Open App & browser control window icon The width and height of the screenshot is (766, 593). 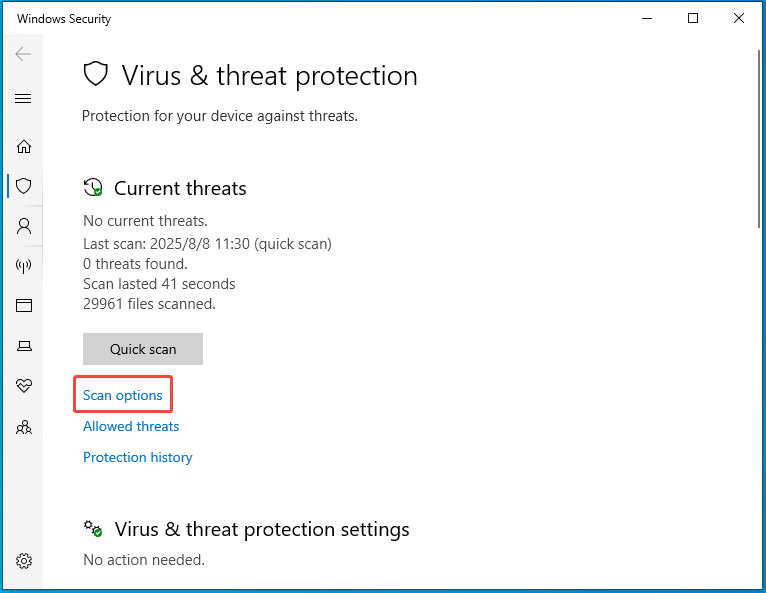pyautogui.click(x=23, y=306)
